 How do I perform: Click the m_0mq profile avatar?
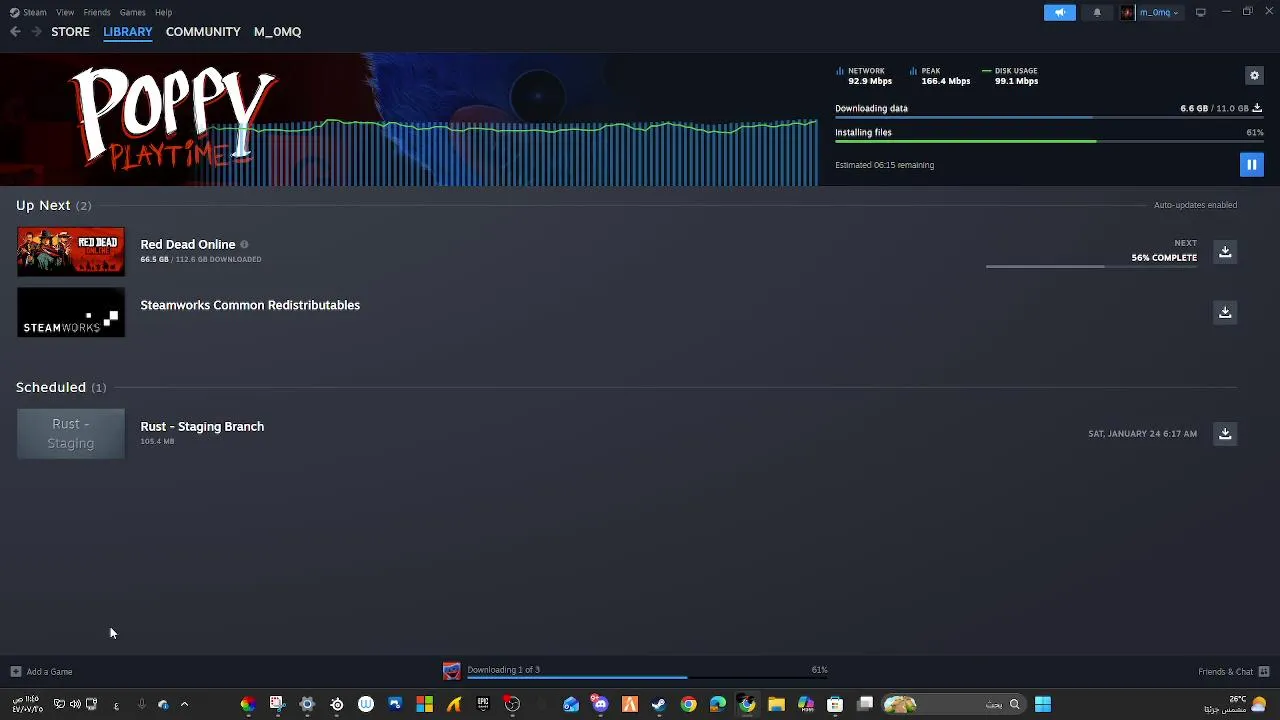(1128, 12)
